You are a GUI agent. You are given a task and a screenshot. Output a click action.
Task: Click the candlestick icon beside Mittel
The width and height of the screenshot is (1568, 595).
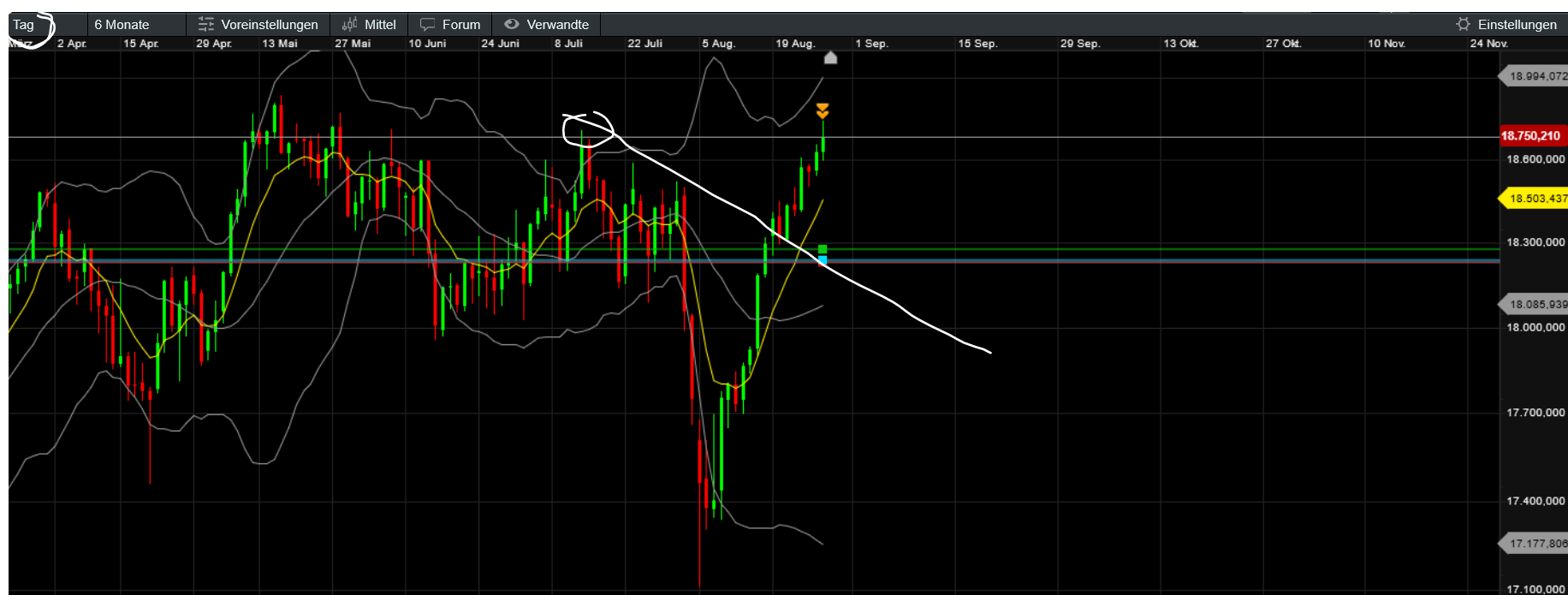[349, 25]
